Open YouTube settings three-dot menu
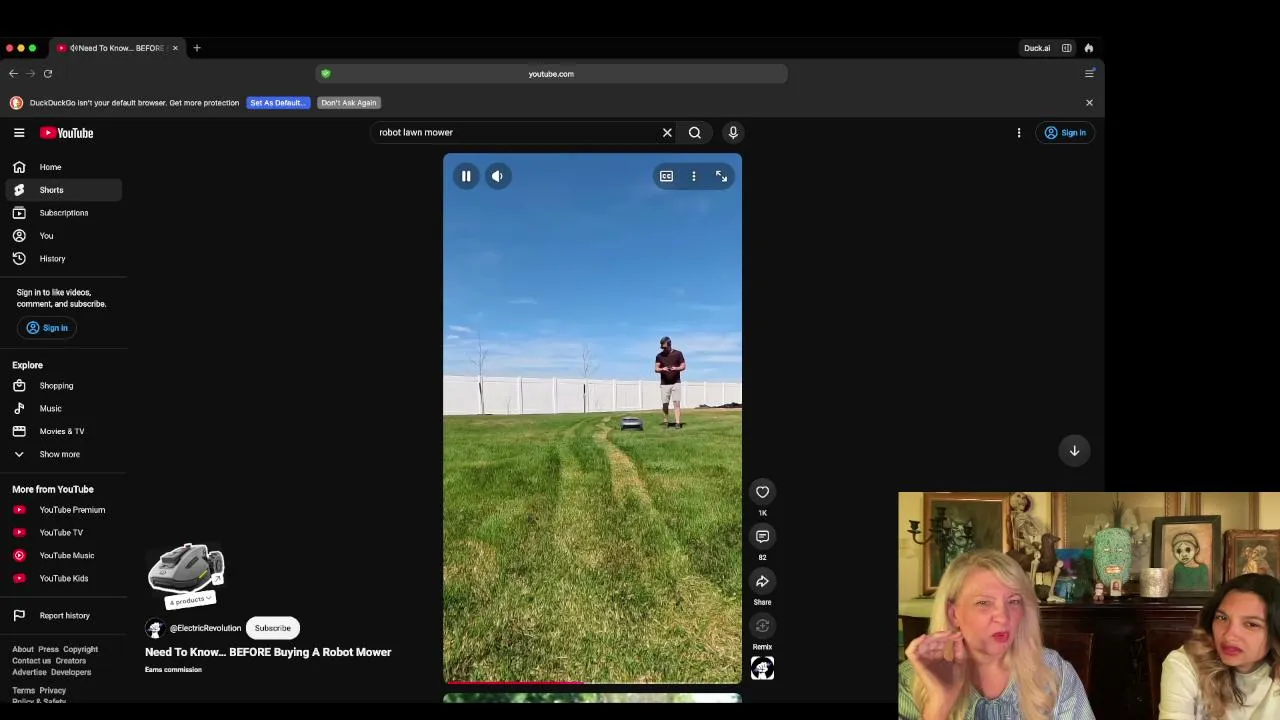 [x=1019, y=132]
